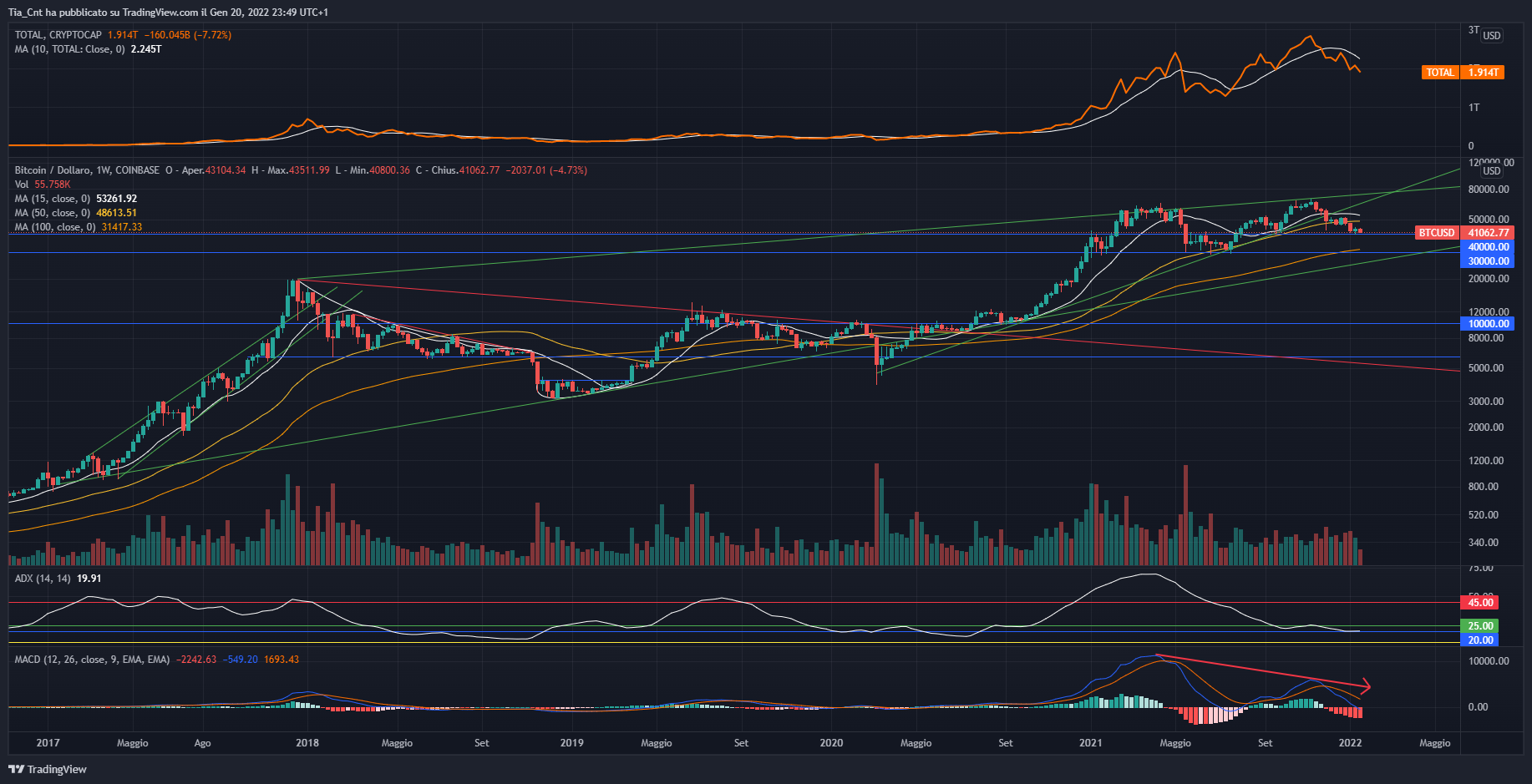Click the blue 20.00 ADX level label
The width and height of the screenshot is (1532, 784).
(x=1479, y=640)
